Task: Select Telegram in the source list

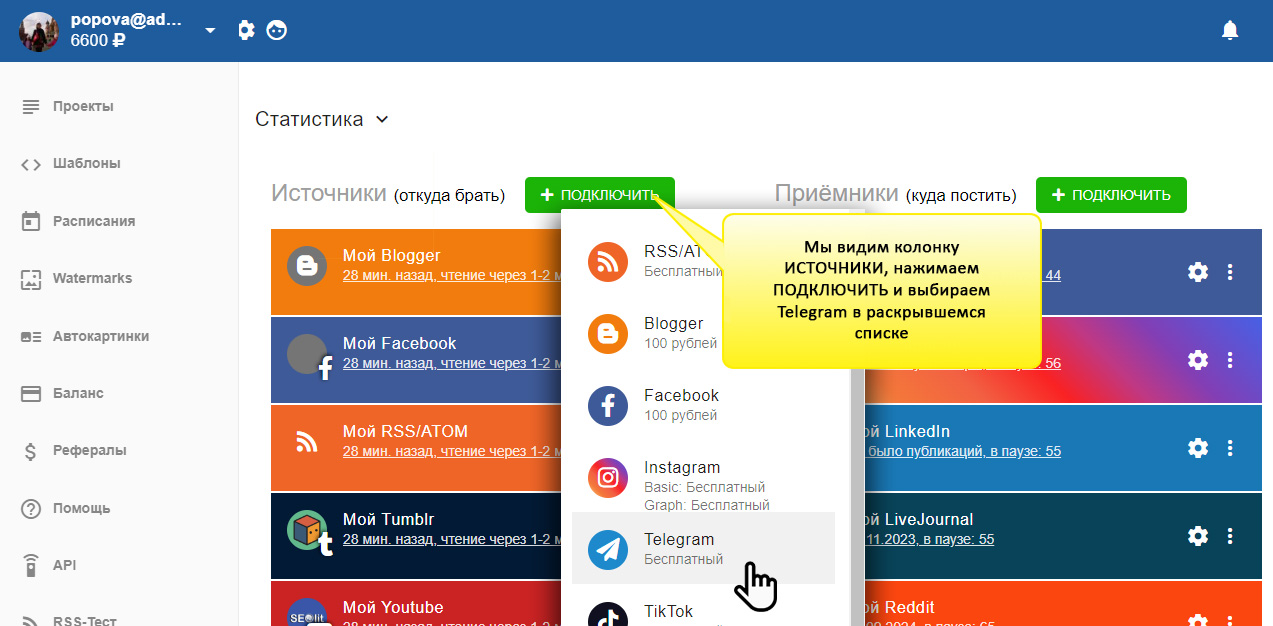Action: tap(703, 548)
